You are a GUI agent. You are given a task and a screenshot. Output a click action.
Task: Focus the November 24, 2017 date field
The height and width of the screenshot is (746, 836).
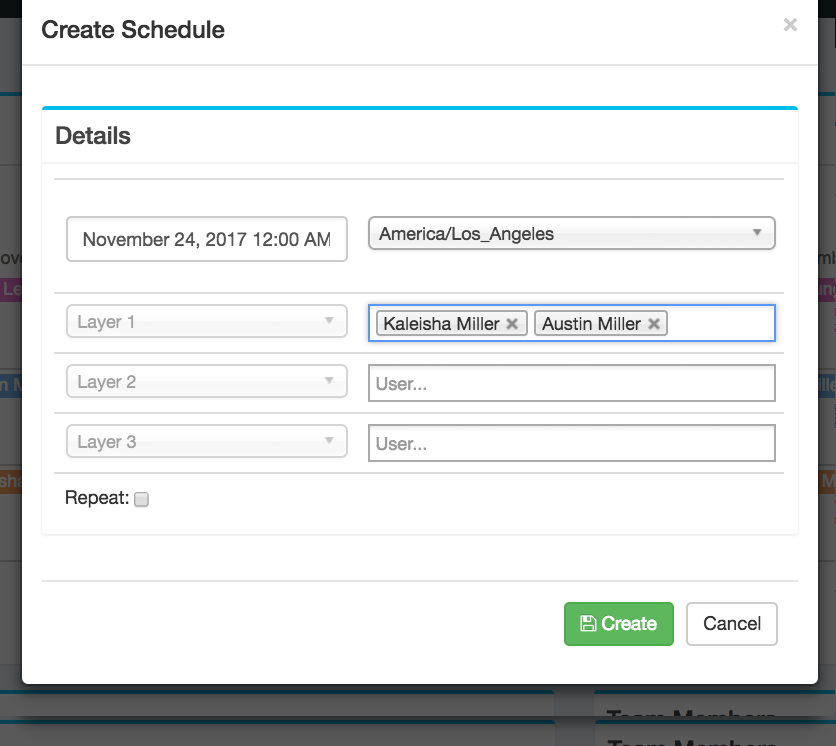pos(207,239)
